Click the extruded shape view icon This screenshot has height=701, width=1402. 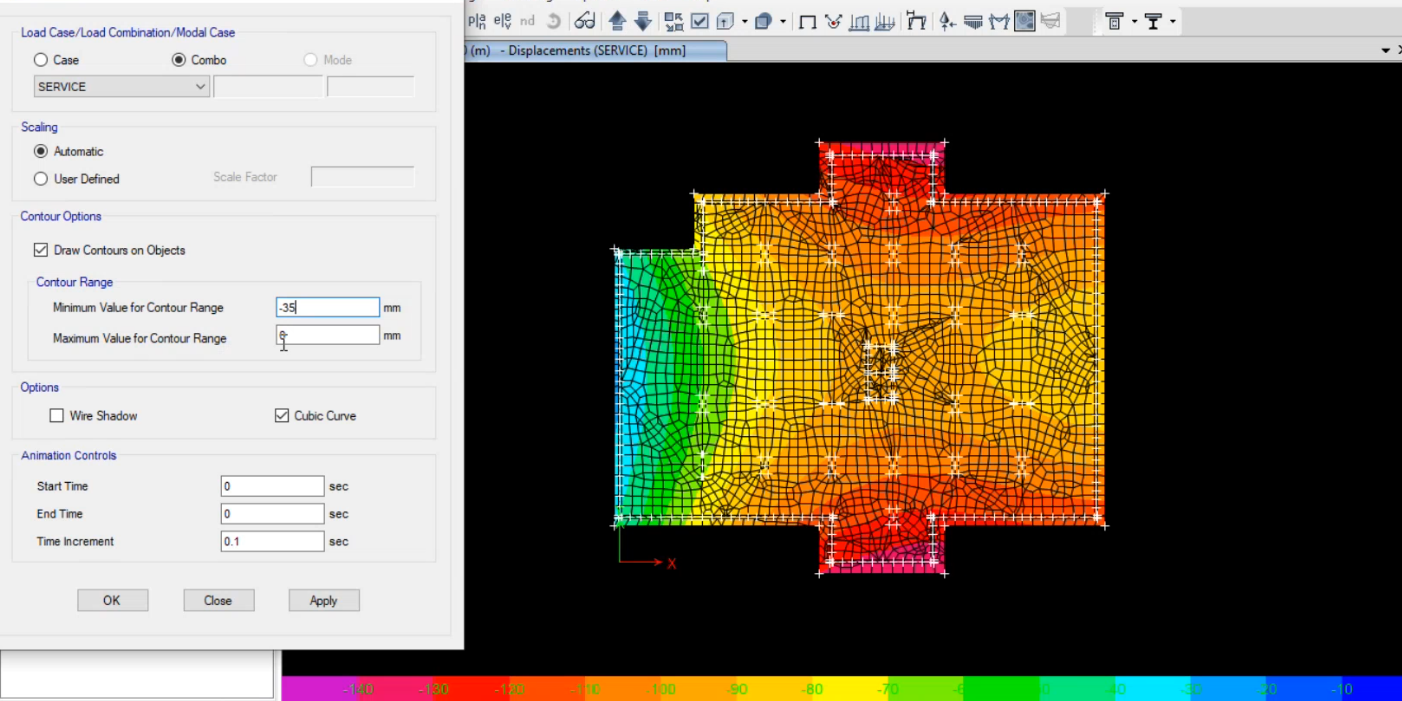click(x=764, y=21)
